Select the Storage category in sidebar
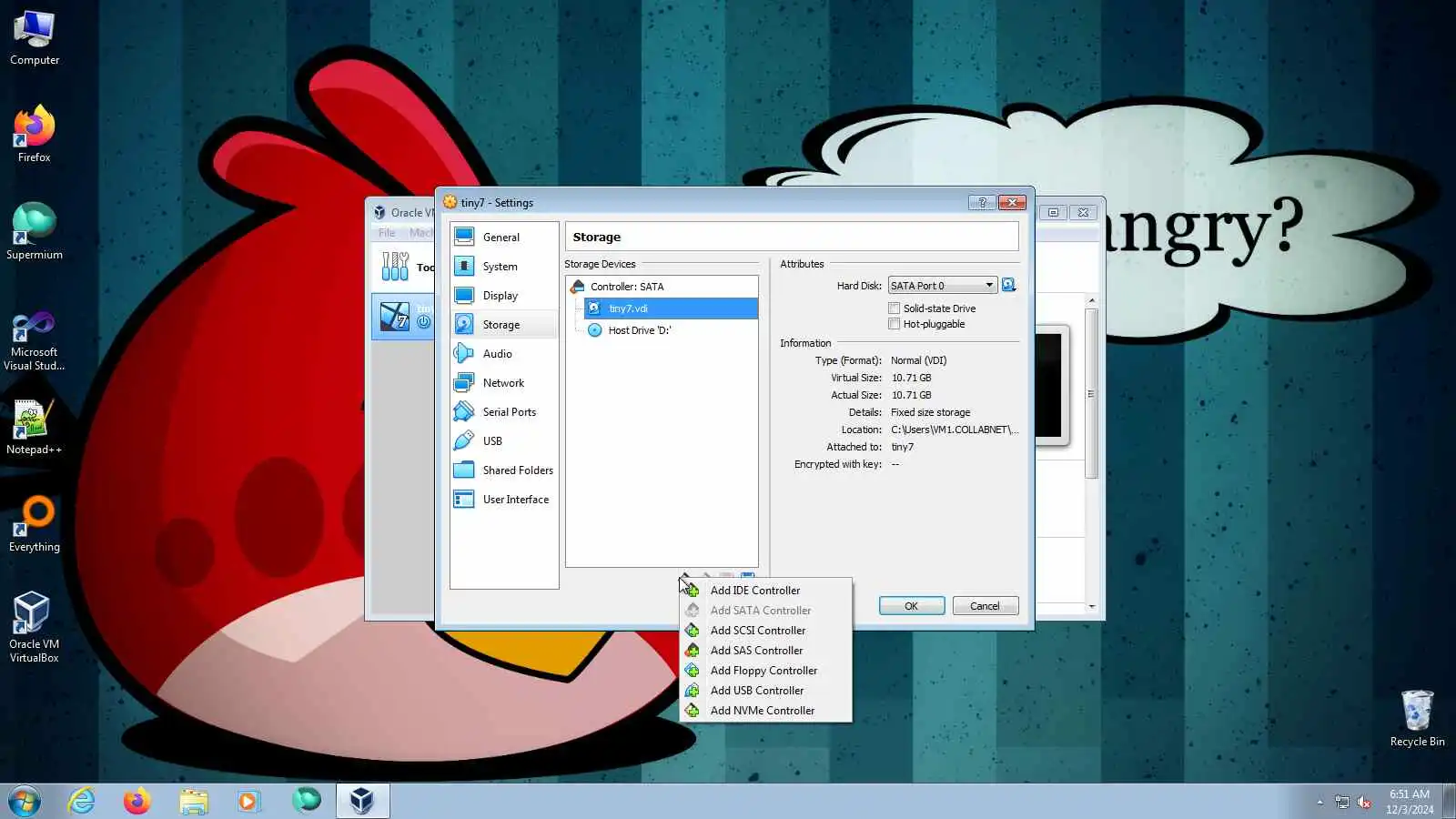Viewport: 1456px width, 819px height. [x=504, y=324]
